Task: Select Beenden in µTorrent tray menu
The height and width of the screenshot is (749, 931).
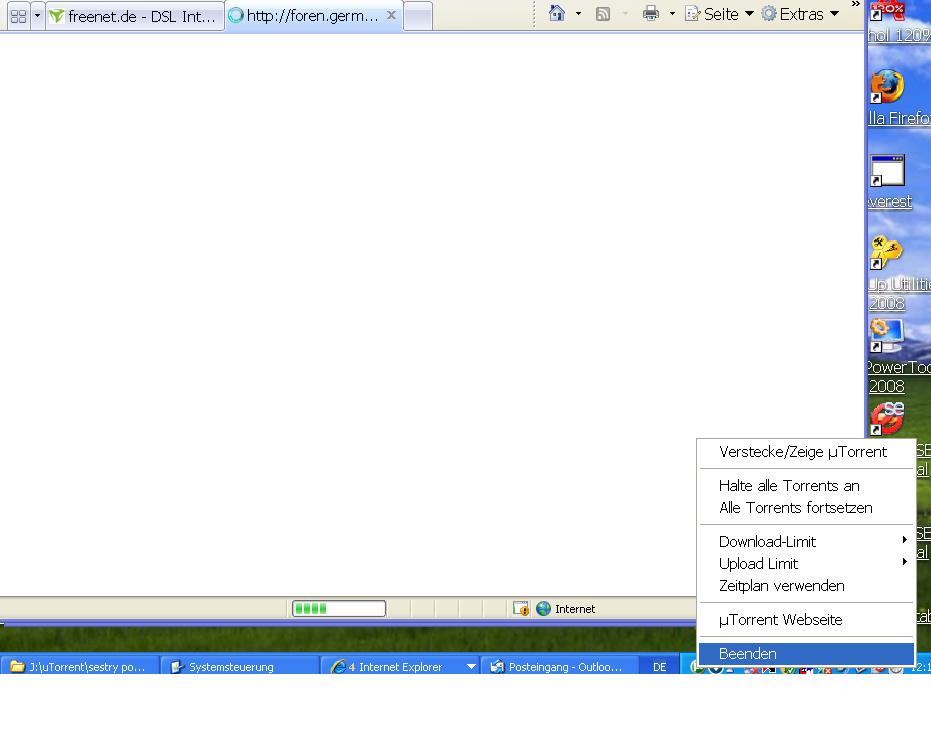Action: [747, 653]
